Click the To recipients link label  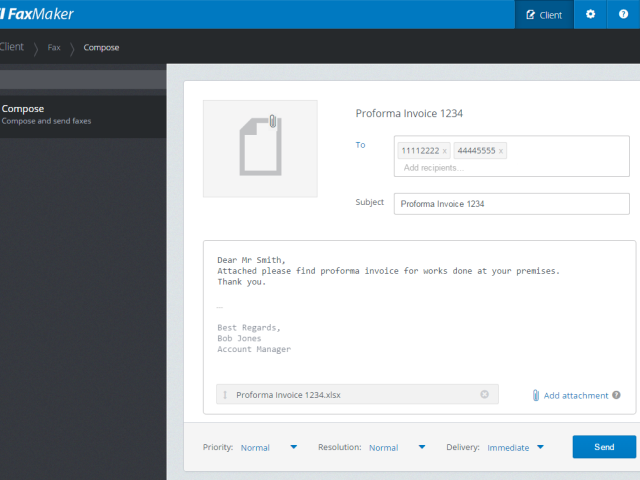(x=361, y=145)
